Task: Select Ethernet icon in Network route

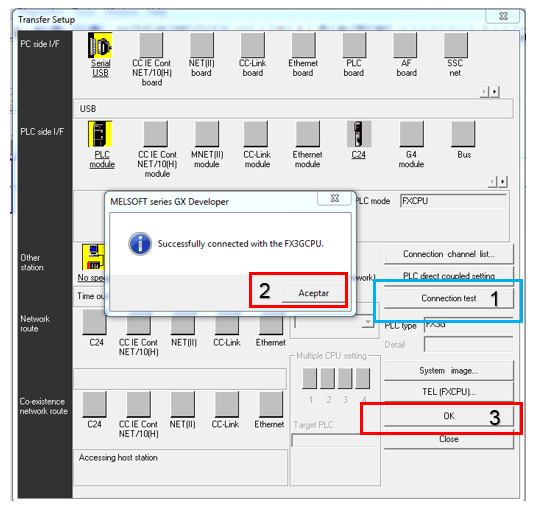Action: pos(271,324)
